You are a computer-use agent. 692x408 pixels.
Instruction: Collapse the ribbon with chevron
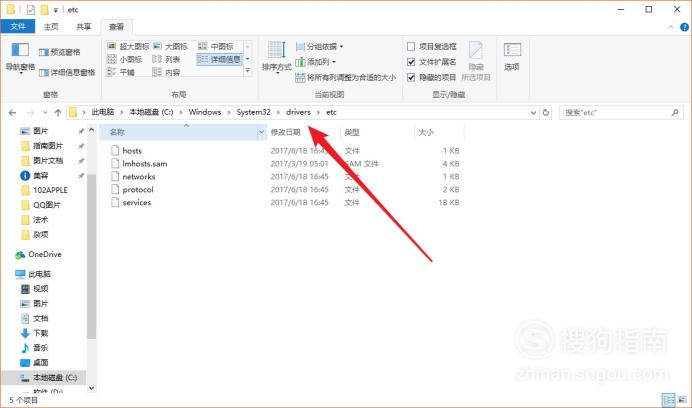pyautogui.click(x=671, y=27)
